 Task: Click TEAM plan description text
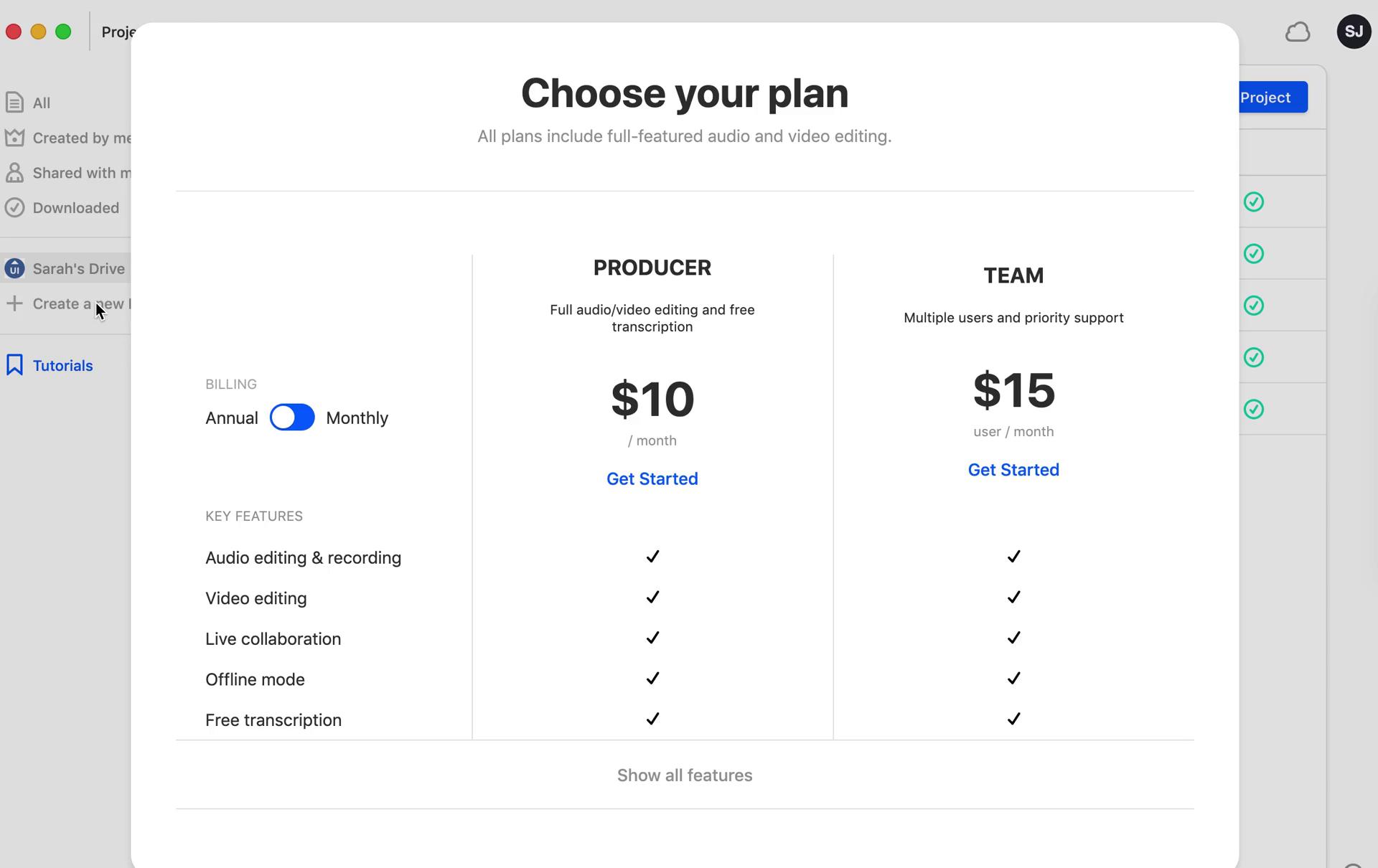1013,317
